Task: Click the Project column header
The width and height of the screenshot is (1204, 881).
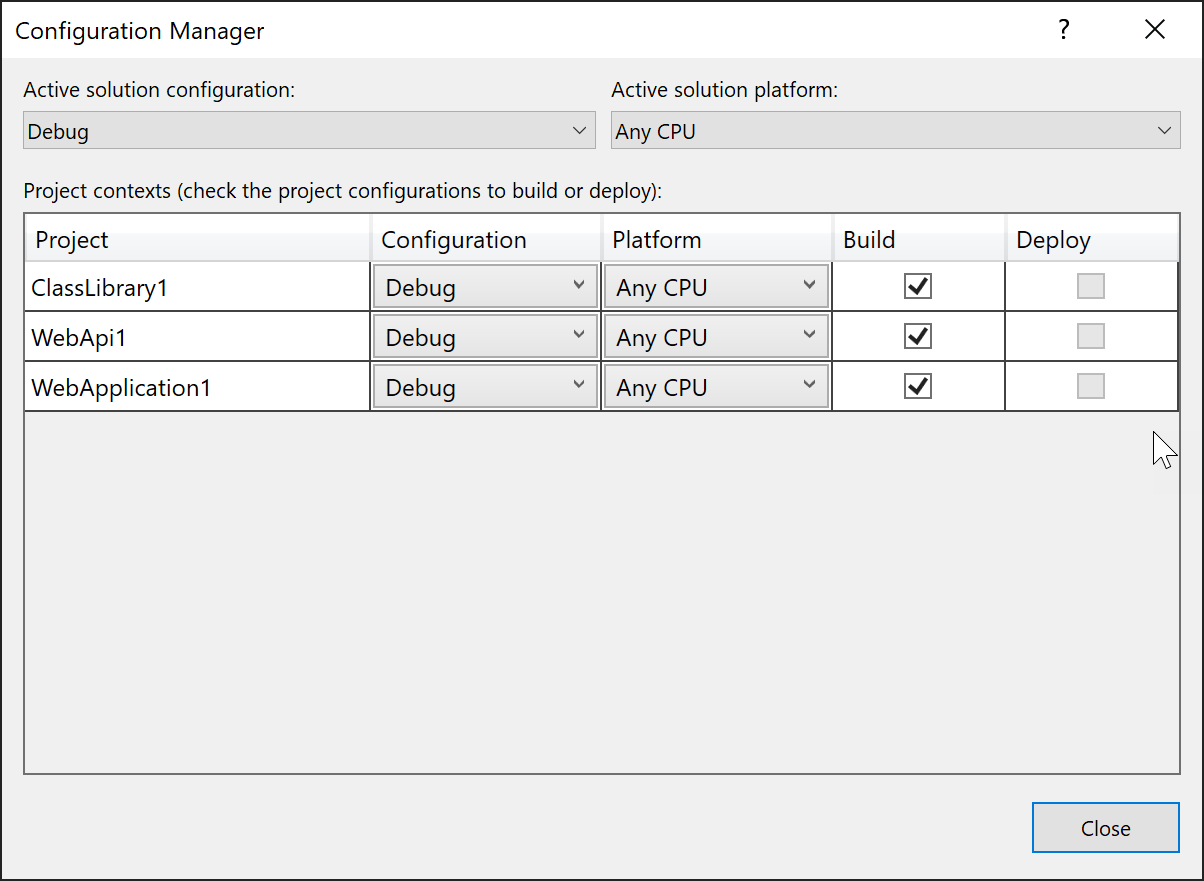Action: tap(72, 239)
